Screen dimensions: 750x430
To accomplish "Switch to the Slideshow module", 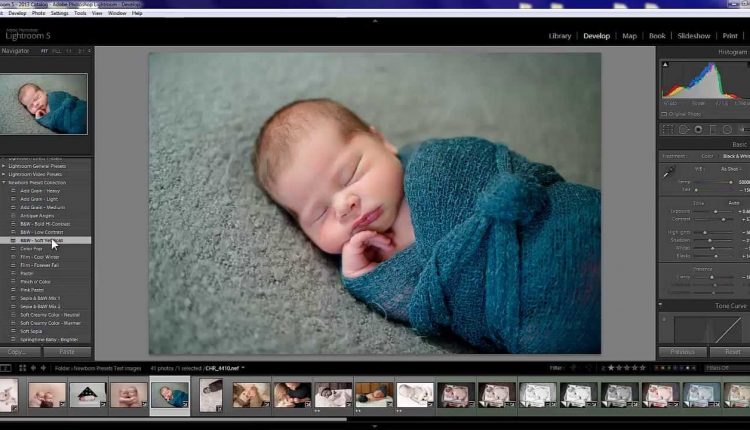I will pos(694,36).
